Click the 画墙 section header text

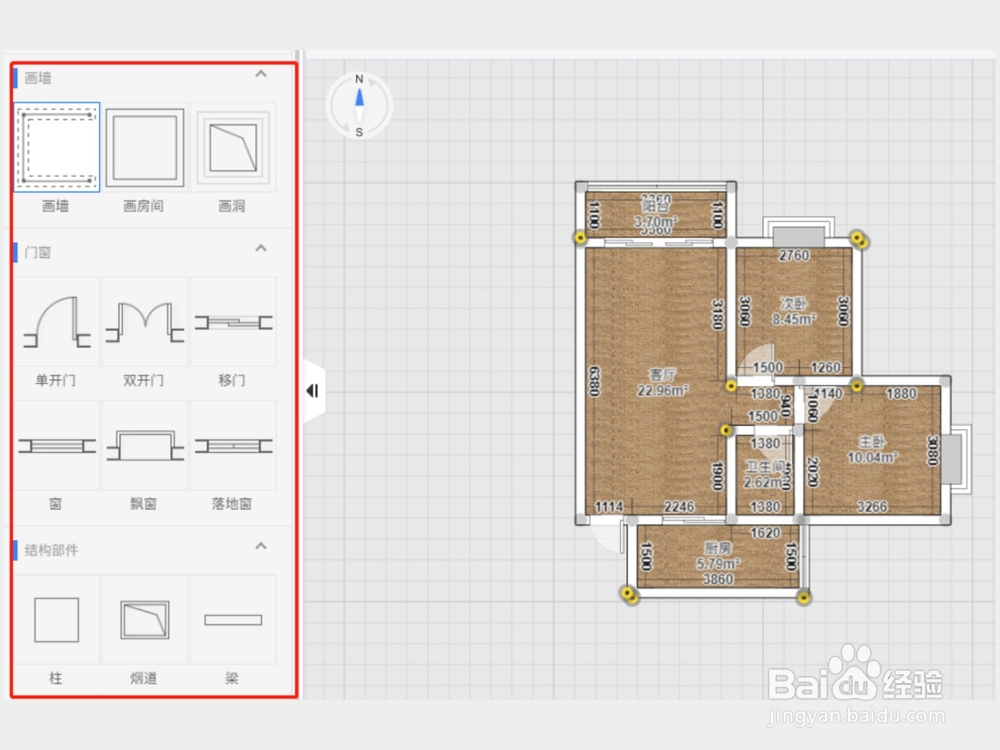(x=38, y=78)
